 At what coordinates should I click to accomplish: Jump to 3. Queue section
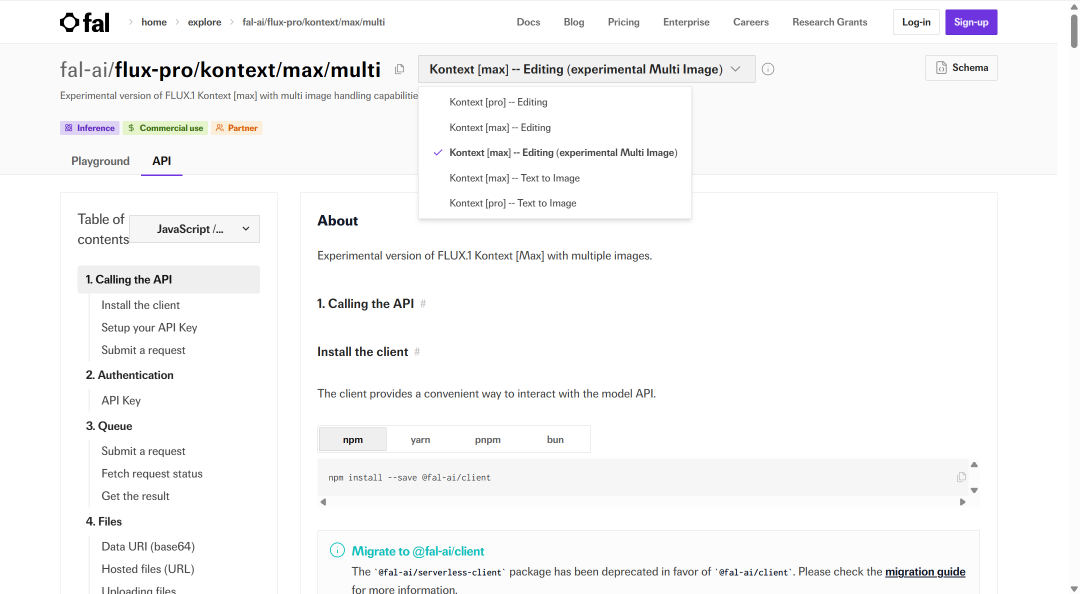109,426
